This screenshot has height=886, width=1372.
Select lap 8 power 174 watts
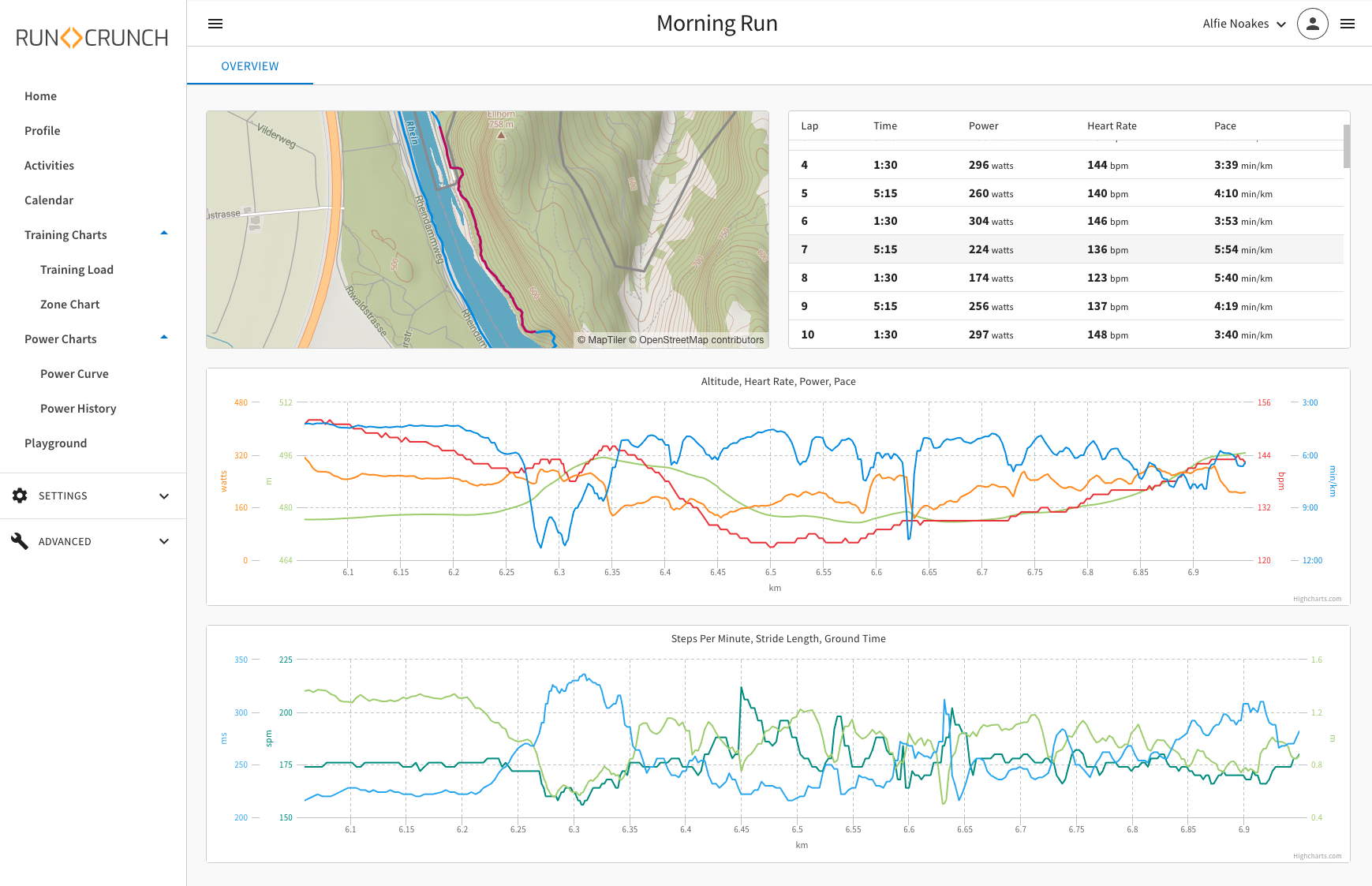tap(991, 278)
